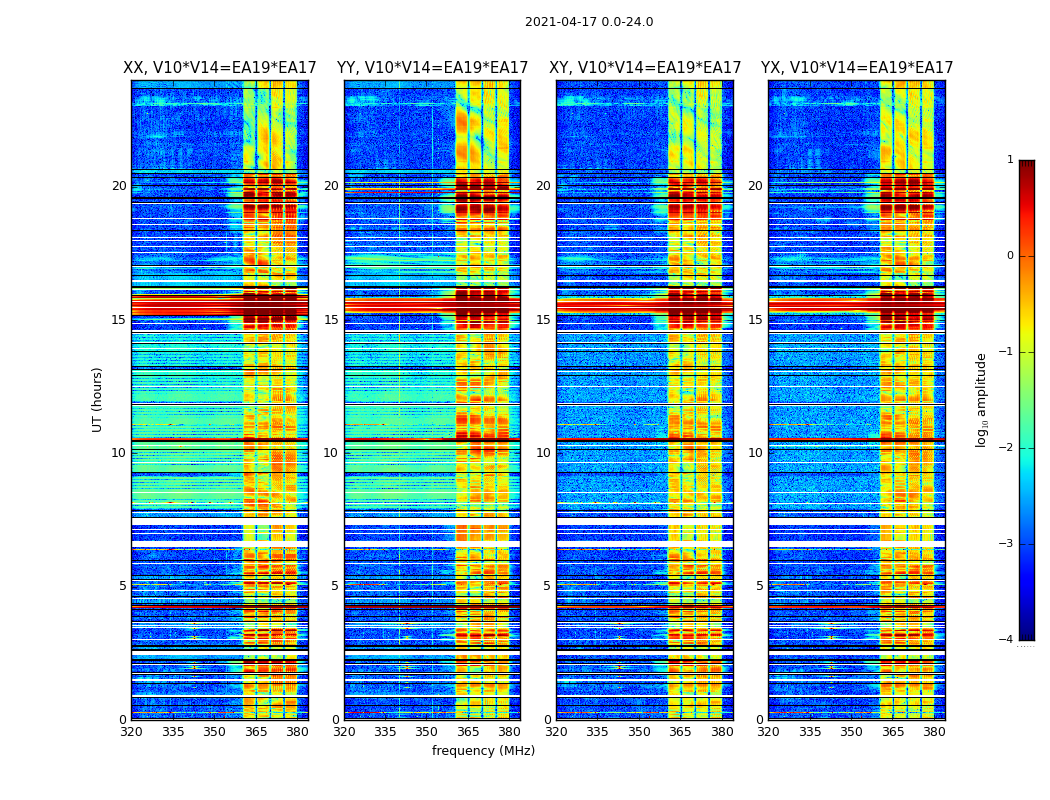
Task: Click the date title 2021-04-17 0.0-24.0
Action: coord(589,22)
